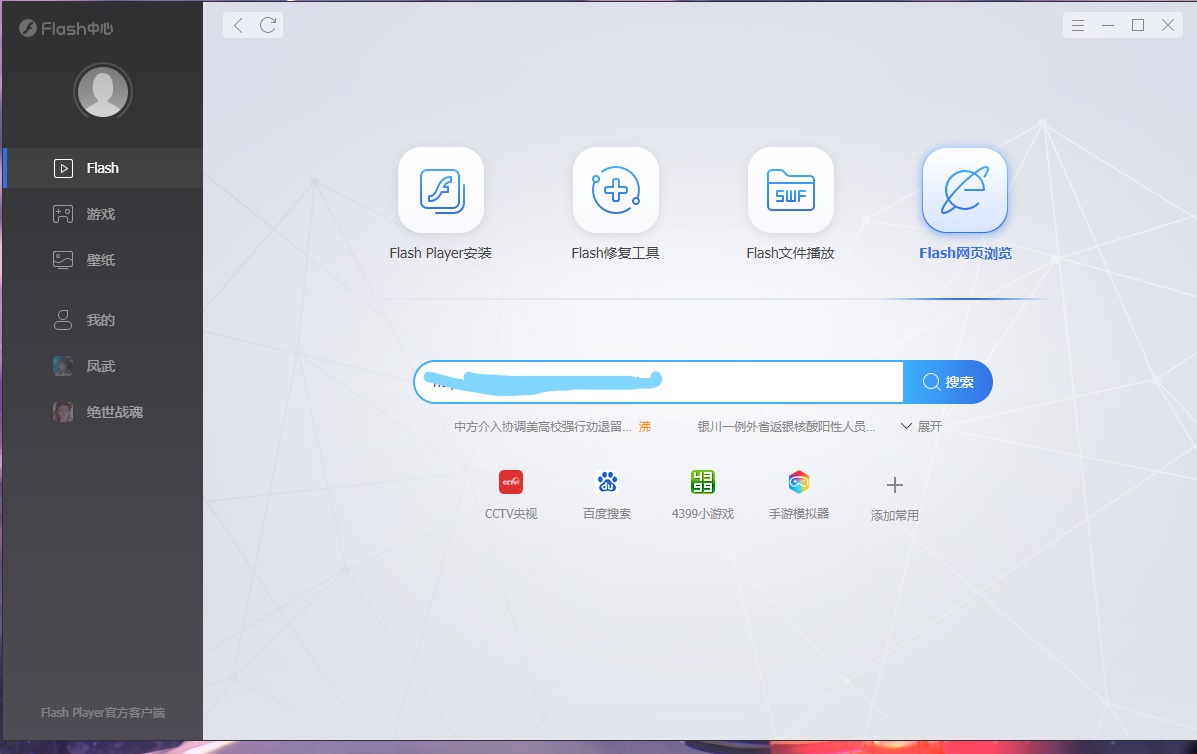Viewport: 1197px width, 754px height.
Task: Click the Flash中心 logo
Action: click(x=66, y=29)
